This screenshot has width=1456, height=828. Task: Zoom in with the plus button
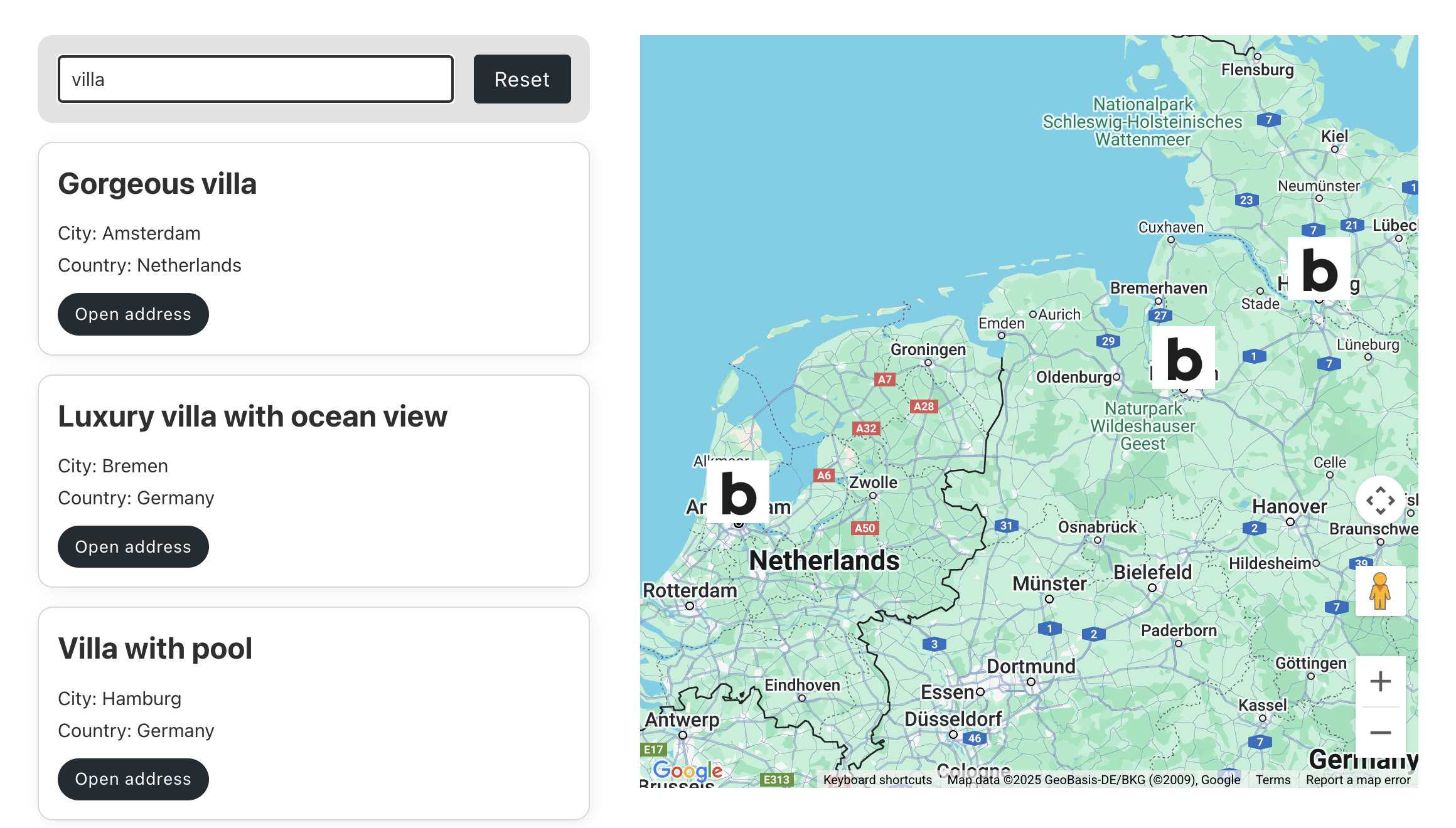click(1380, 681)
